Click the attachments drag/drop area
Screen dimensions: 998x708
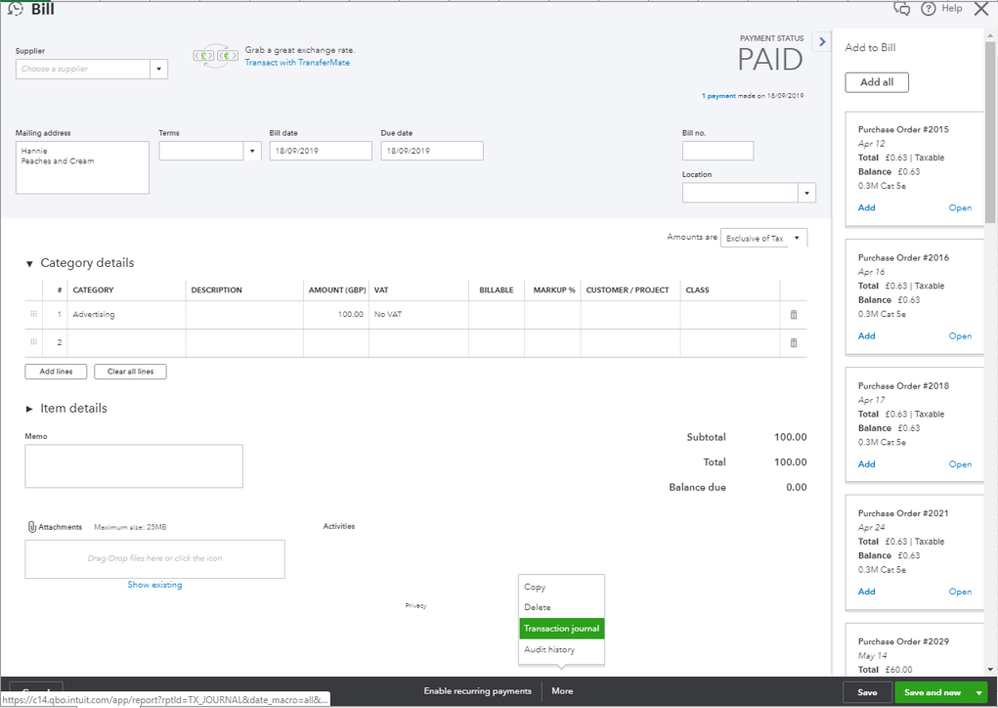pyautogui.click(x=155, y=559)
